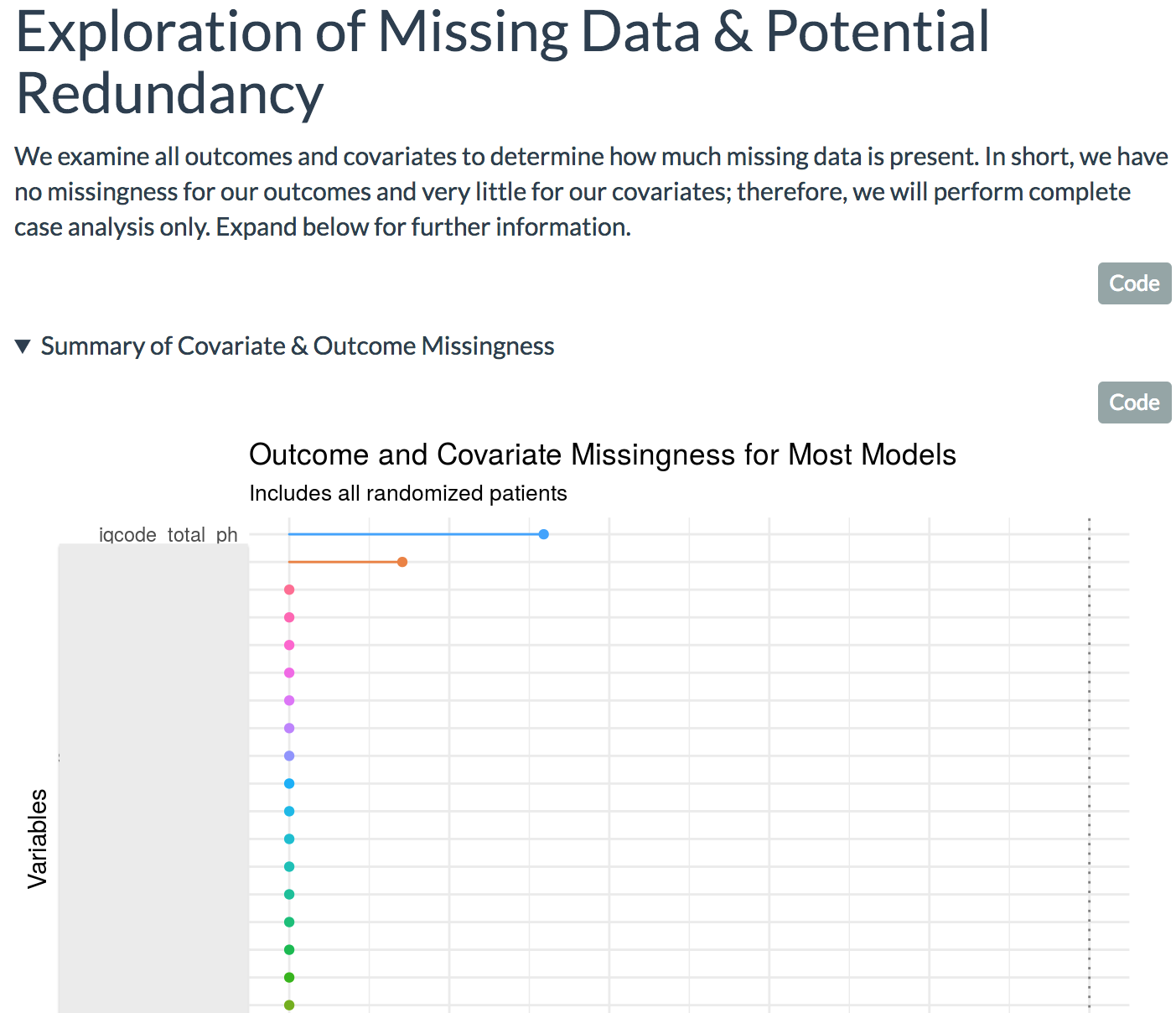Click the purple dot in the chart
Image resolution: width=1176 pixels, height=1013 pixels.
pyautogui.click(x=289, y=728)
